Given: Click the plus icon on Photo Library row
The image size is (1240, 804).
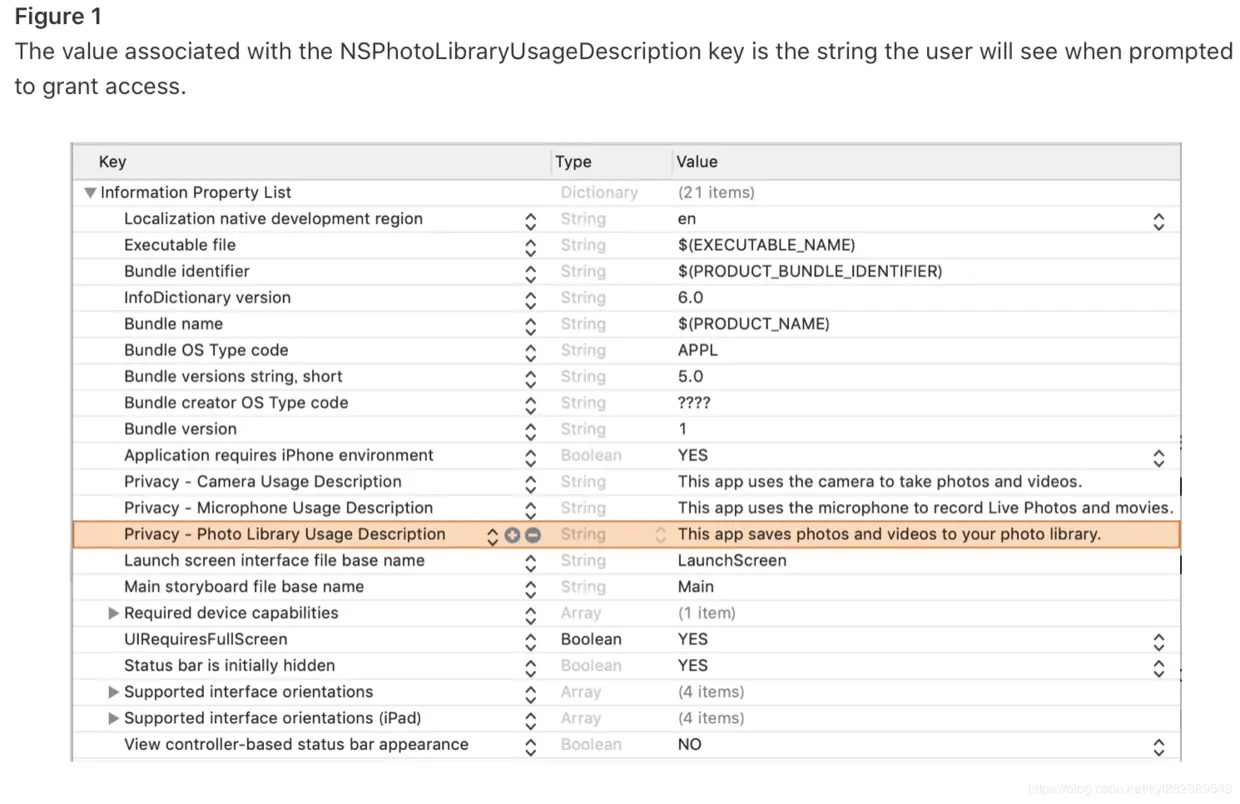Looking at the screenshot, I should click(x=513, y=535).
